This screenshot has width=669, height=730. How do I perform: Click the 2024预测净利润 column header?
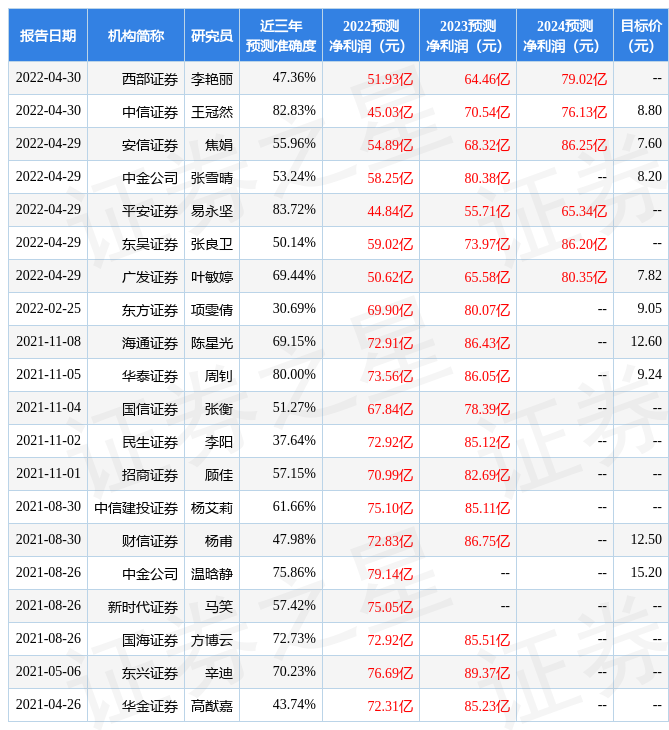[565, 35]
